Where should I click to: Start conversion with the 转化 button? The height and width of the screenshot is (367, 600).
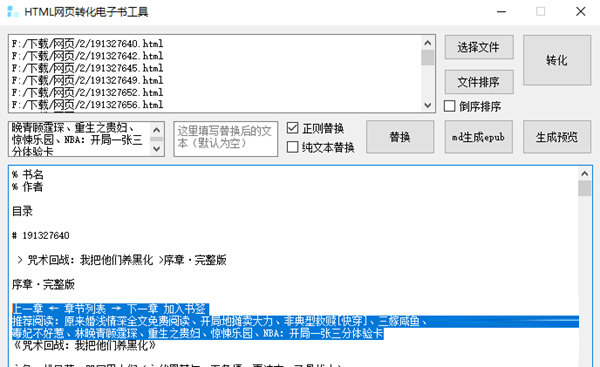pyautogui.click(x=557, y=60)
